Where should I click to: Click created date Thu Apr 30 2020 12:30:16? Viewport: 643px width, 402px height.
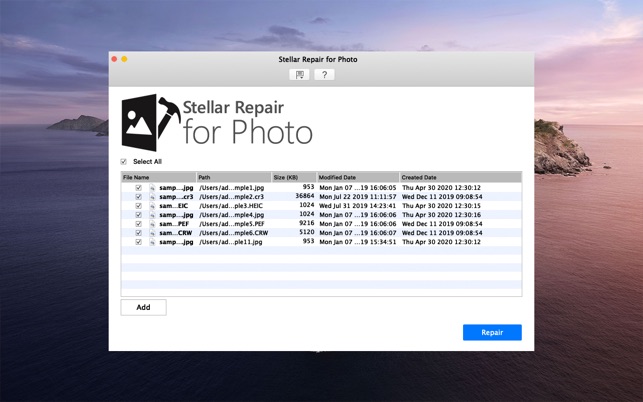tap(441, 215)
